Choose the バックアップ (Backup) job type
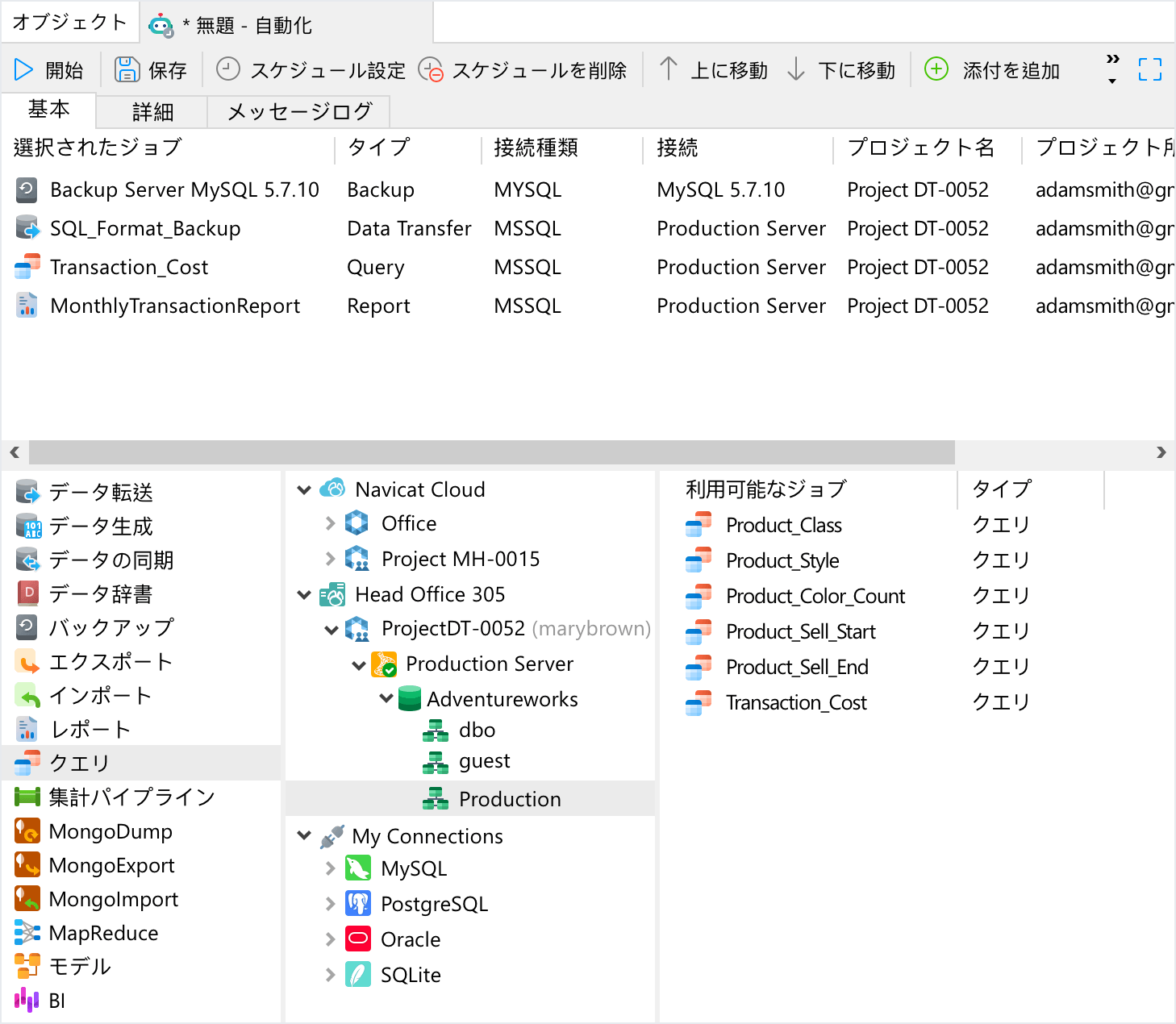This screenshot has width=1176, height=1024. pos(111,627)
